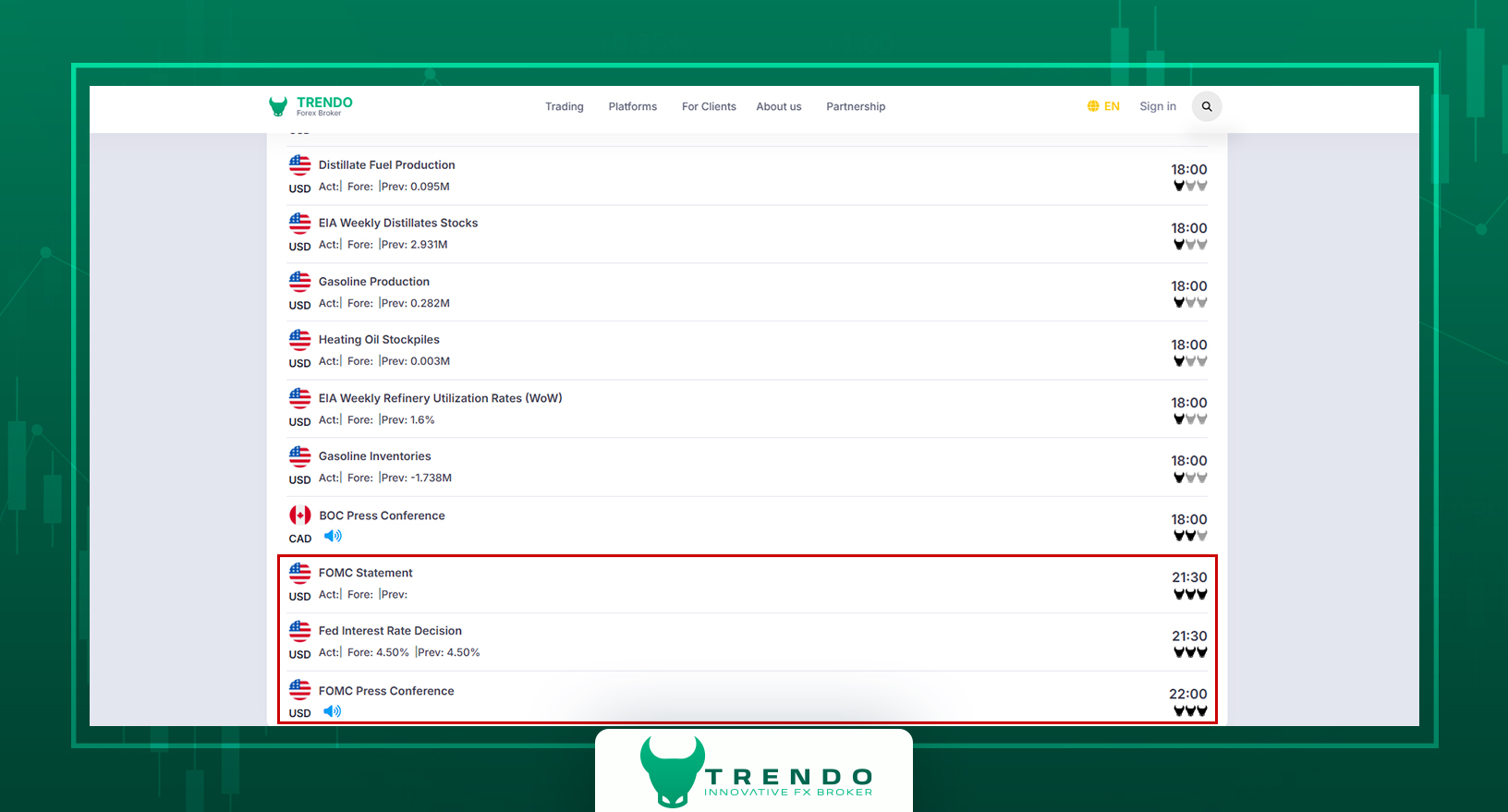Click impact bull icons for EIA Refinery Utilization Rates
The width and height of the screenshot is (1508, 812).
(x=1190, y=418)
